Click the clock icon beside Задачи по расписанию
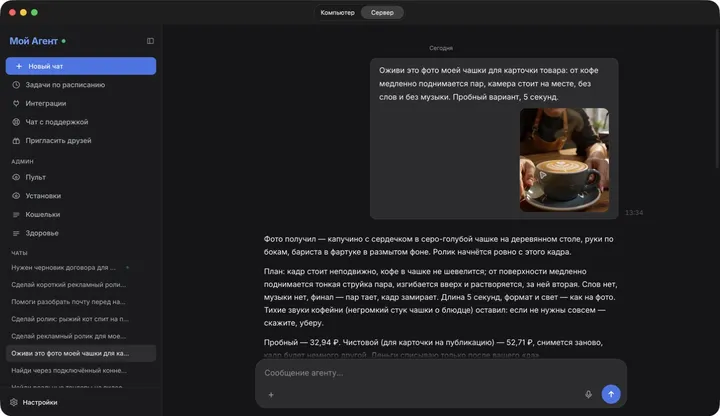720x416 pixels. (16, 85)
